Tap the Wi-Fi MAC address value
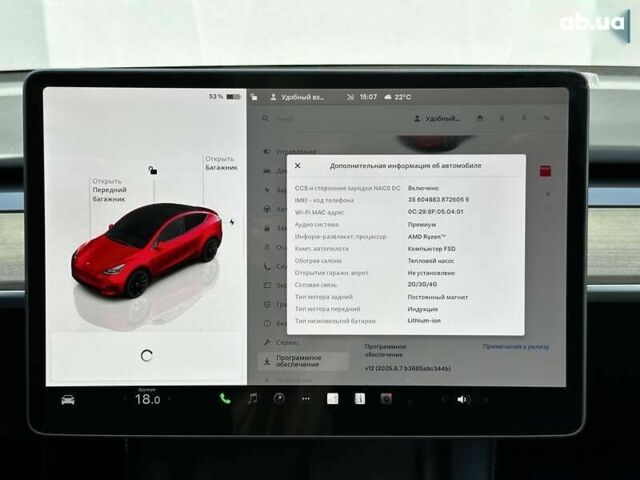 [436, 212]
